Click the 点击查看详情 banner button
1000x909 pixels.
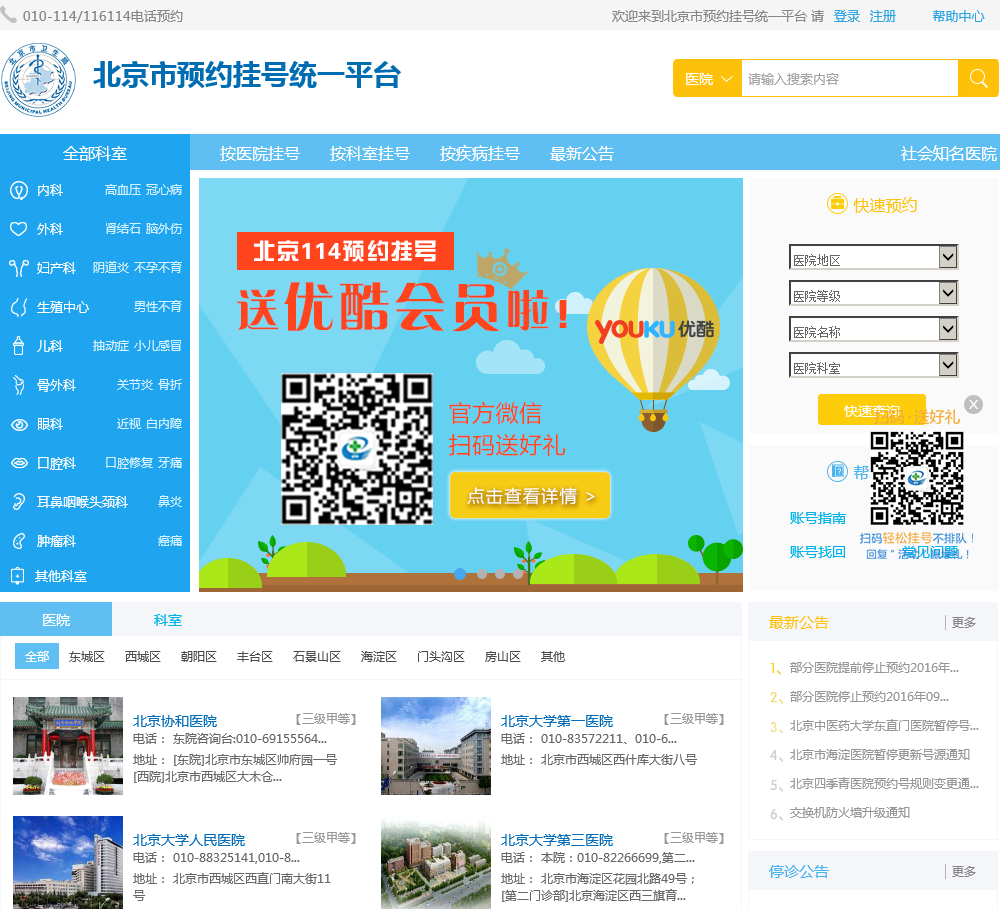pos(530,495)
